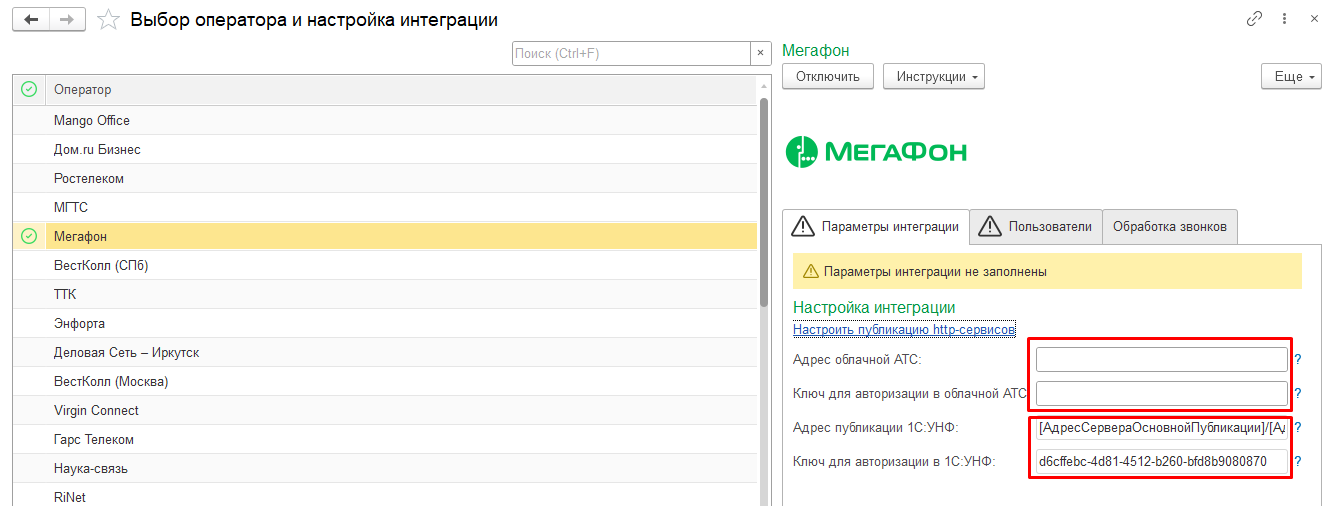Open the Обработка звонков tab

[x=1170, y=226]
